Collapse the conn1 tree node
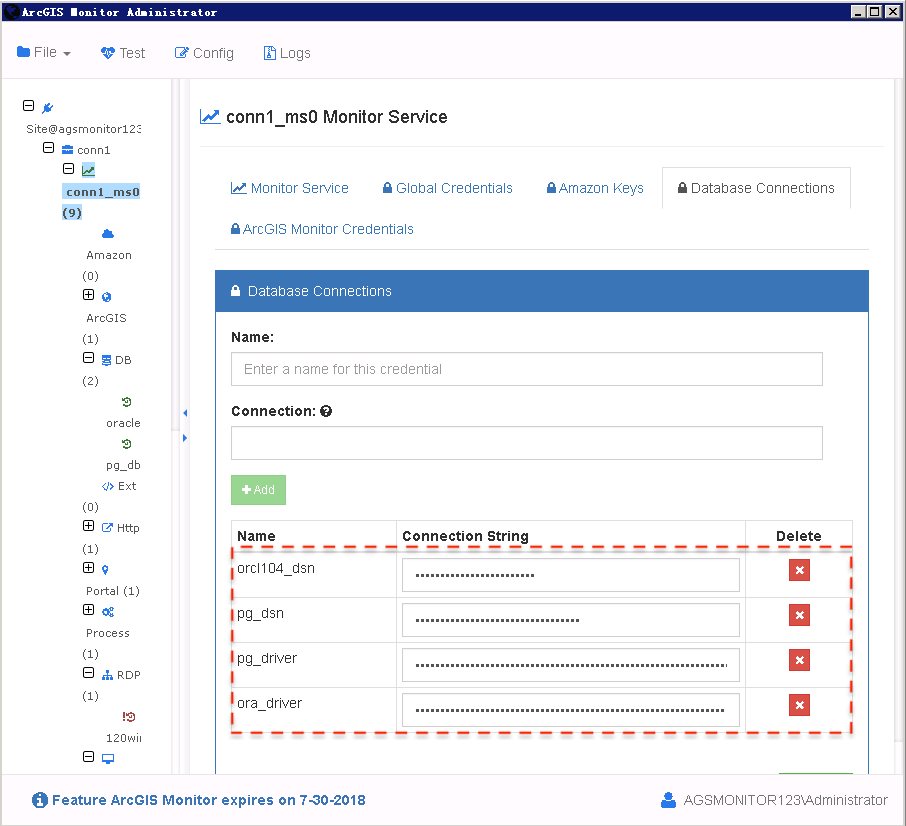Screen dimensions: 906x826 coord(49,148)
